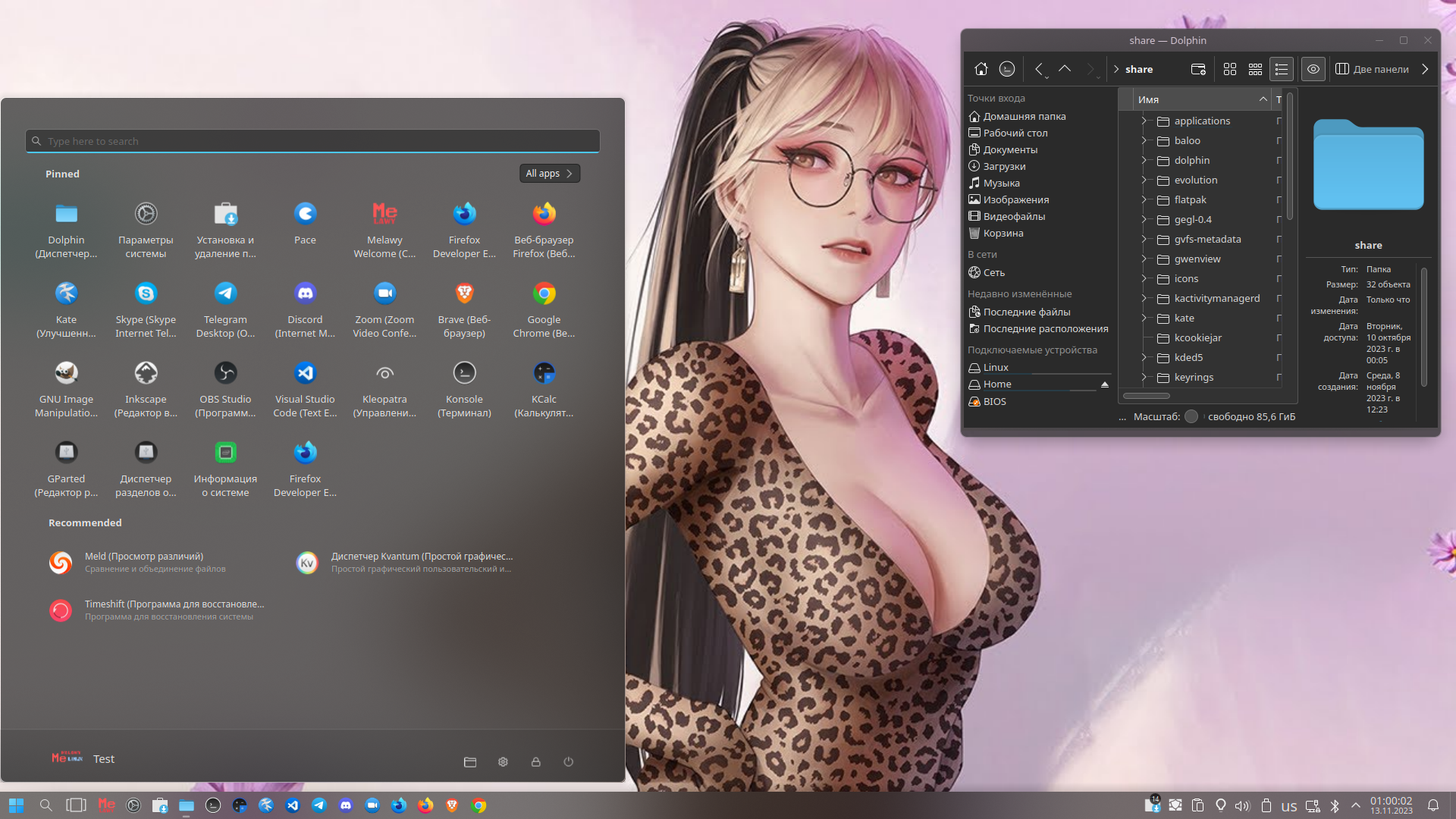Click the All apps button
Viewport: 1456px width, 819px height.
[x=549, y=174]
